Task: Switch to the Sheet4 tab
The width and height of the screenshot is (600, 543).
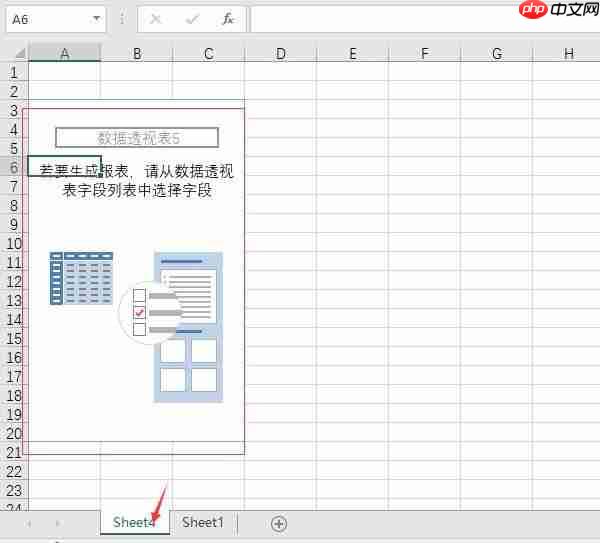Action: pos(135,522)
